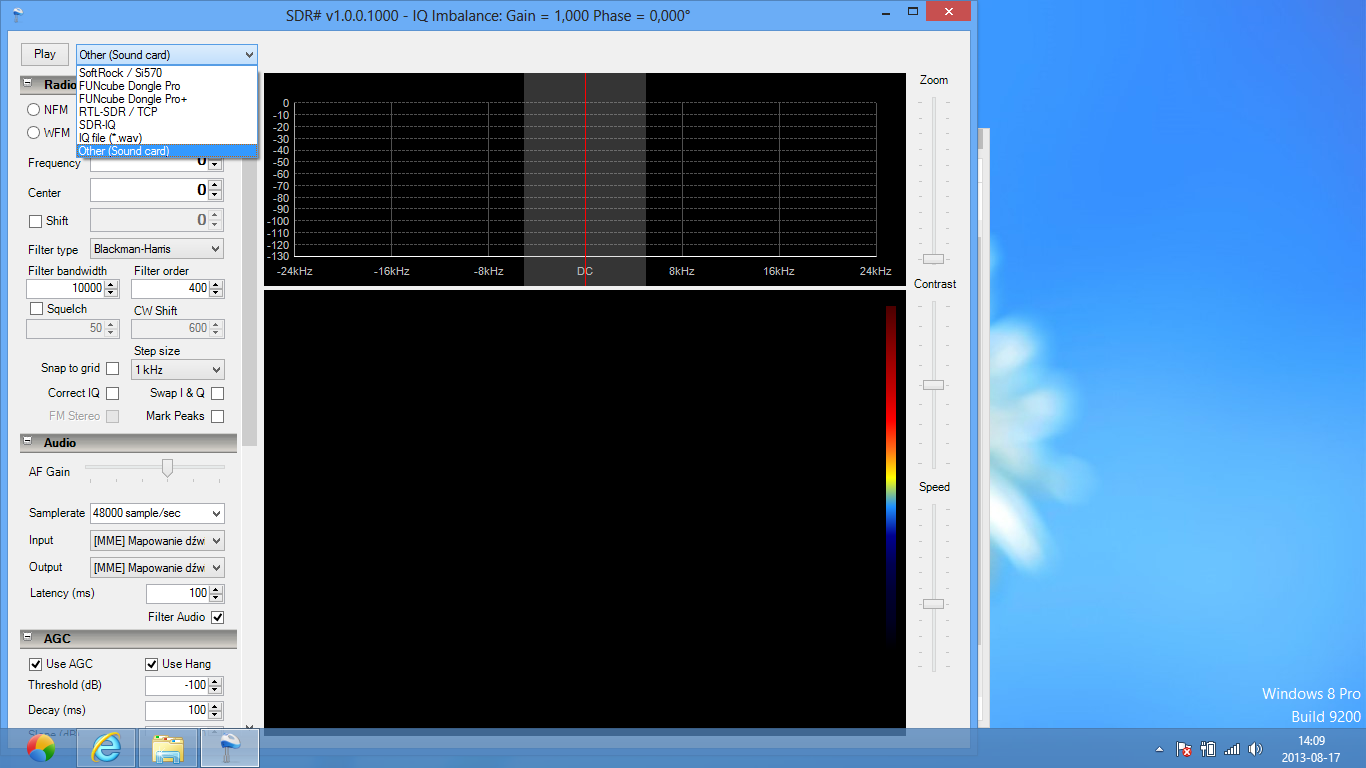Image resolution: width=1366 pixels, height=768 pixels.
Task: Choose RTL-SDR / TCP from the list
Action: 118,112
